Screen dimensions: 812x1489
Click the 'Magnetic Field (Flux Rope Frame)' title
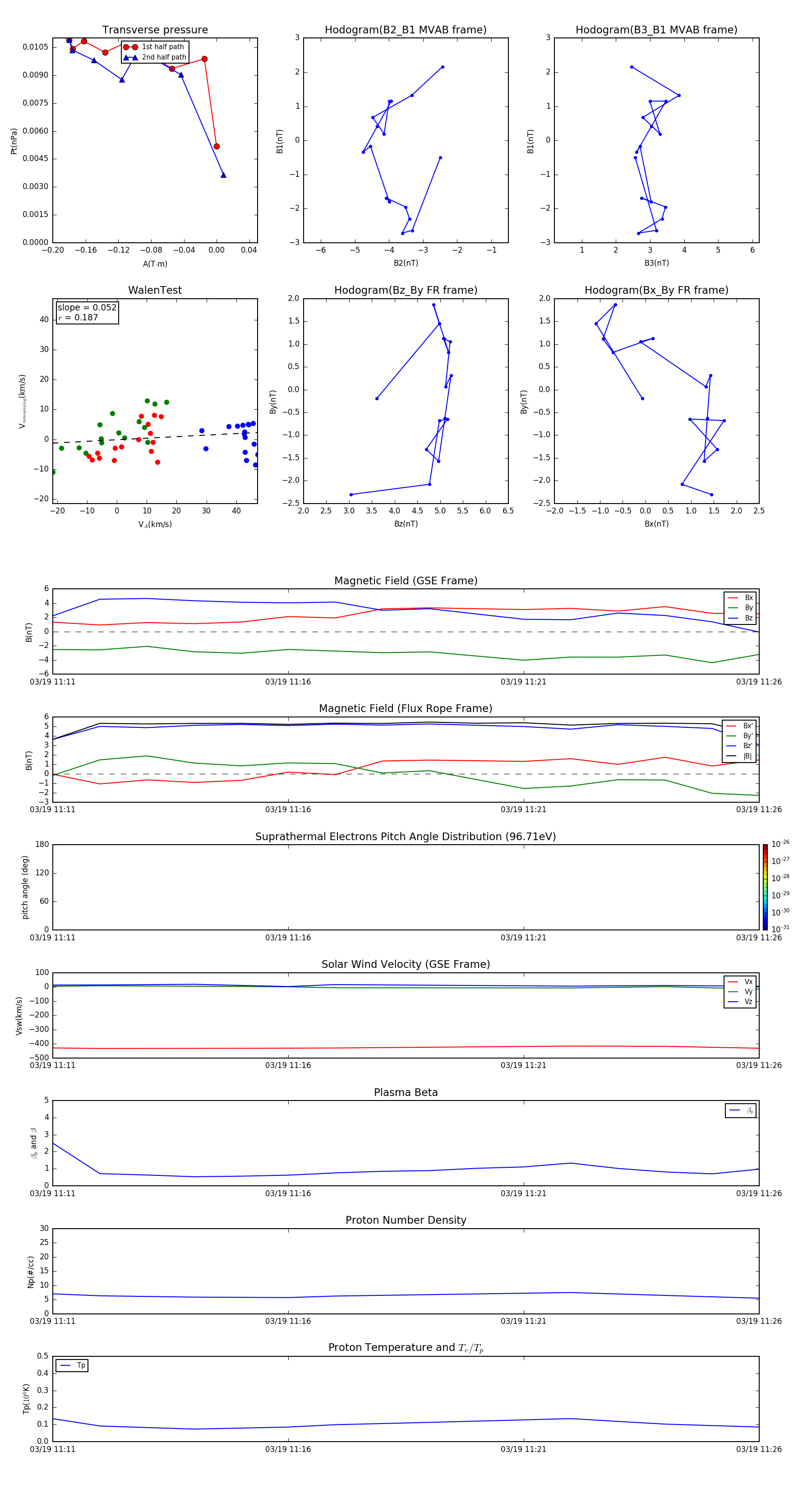pyautogui.click(x=406, y=709)
